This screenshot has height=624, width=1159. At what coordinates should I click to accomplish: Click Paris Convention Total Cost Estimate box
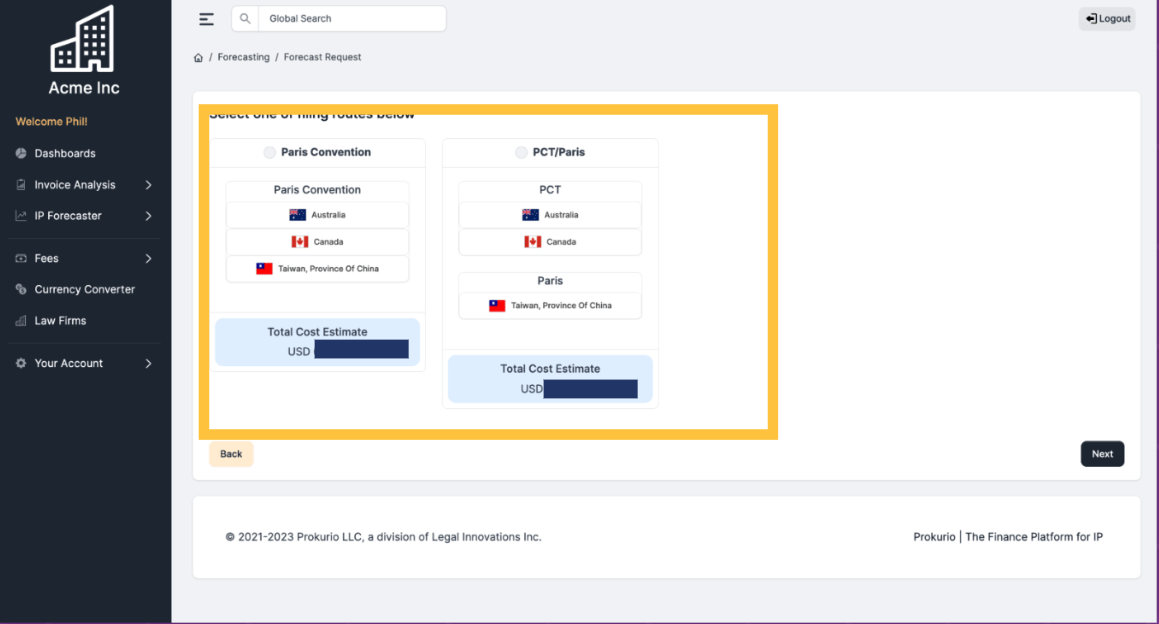(x=317, y=342)
